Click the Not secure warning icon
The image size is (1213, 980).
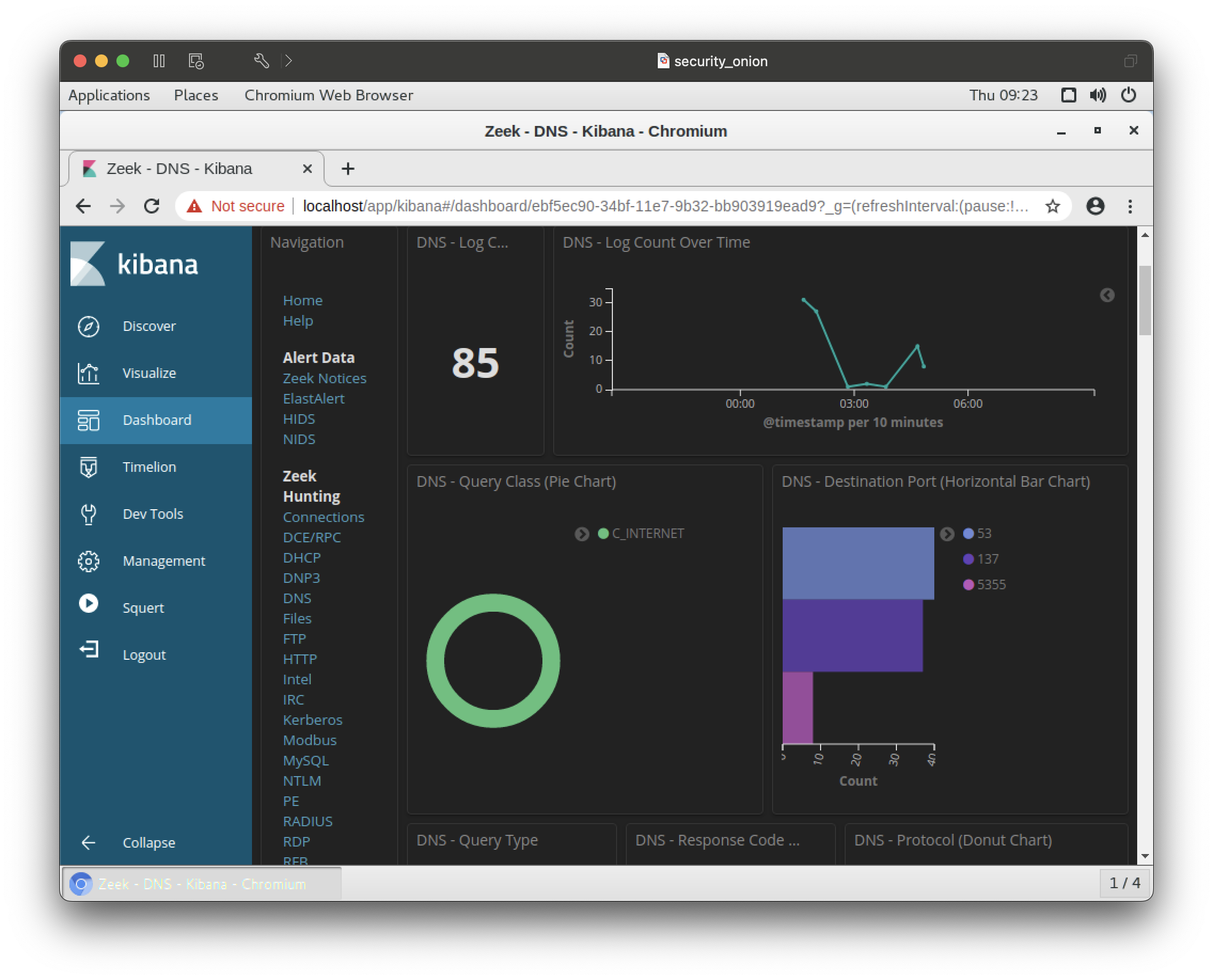[x=194, y=206]
